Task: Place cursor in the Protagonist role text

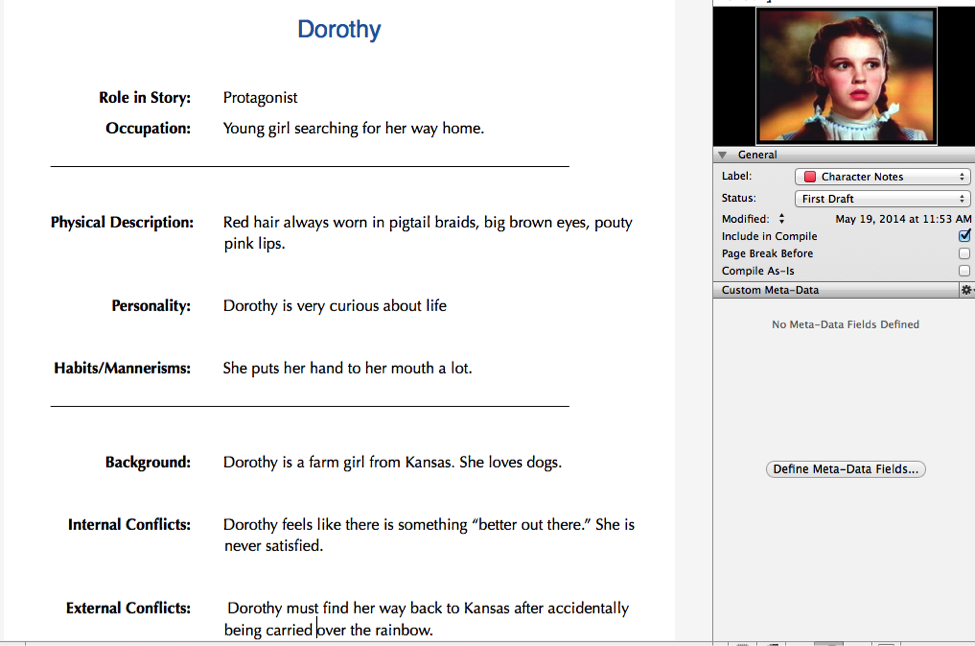Action: (260, 98)
